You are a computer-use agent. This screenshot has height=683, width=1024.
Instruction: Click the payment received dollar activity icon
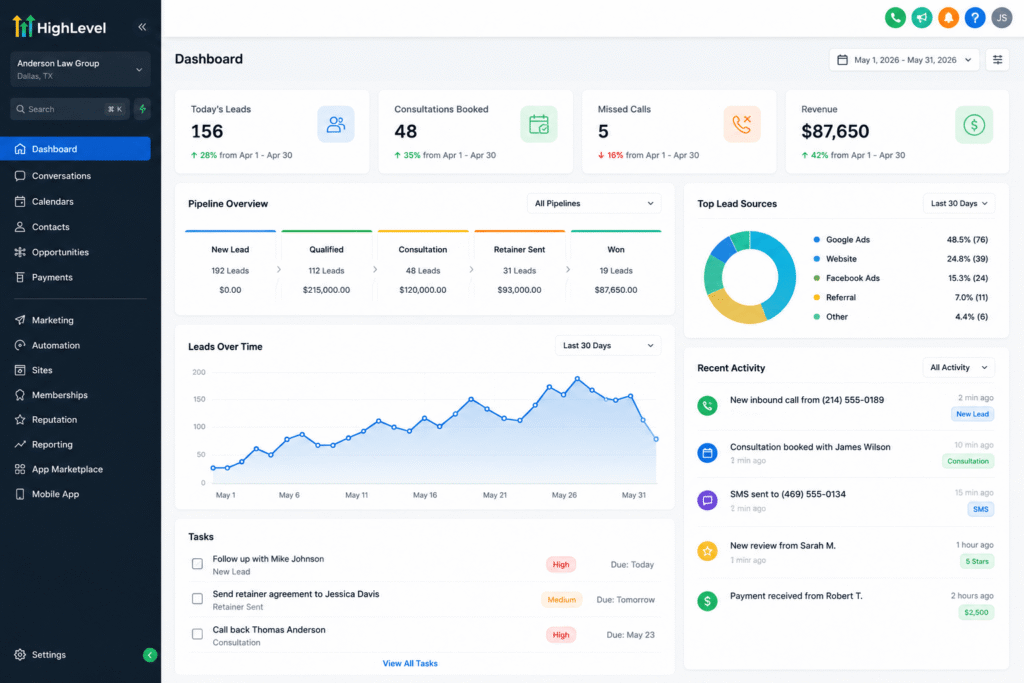[x=707, y=601]
